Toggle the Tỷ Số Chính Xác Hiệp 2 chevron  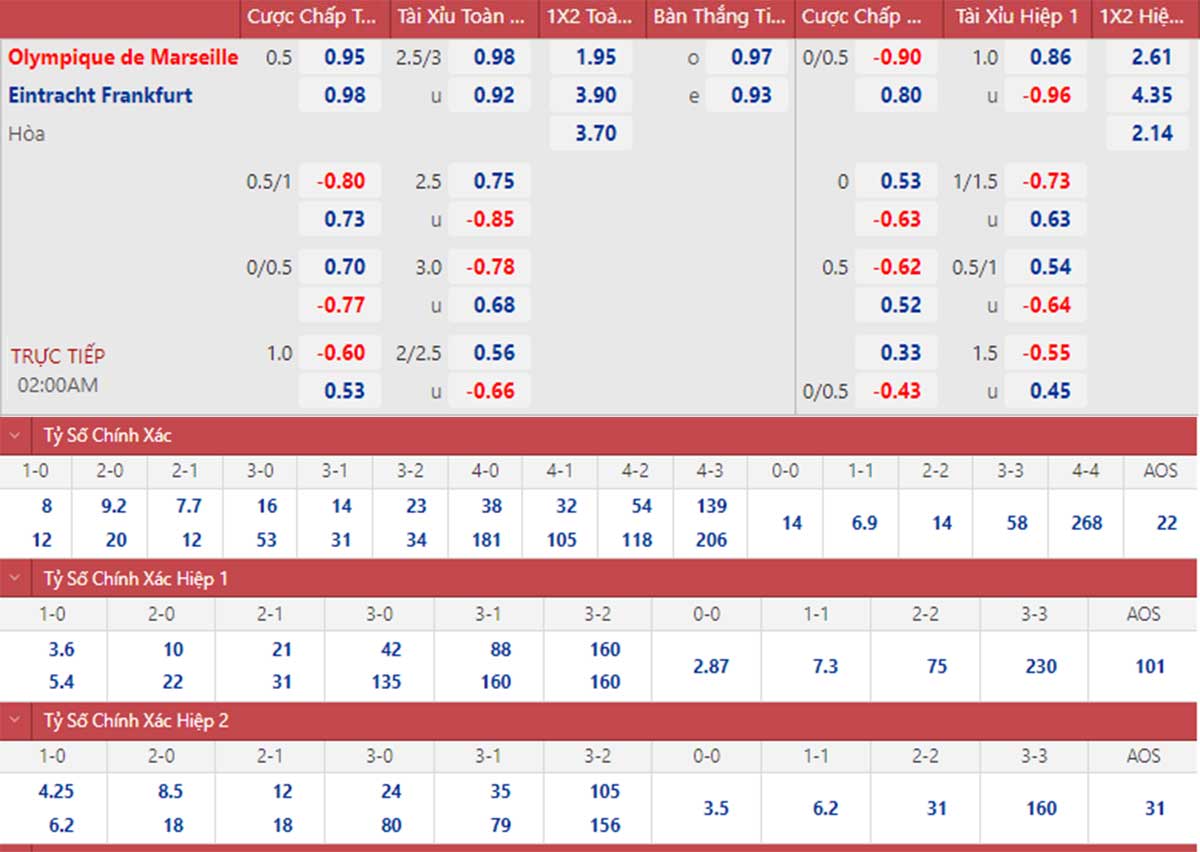[x=15, y=720]
